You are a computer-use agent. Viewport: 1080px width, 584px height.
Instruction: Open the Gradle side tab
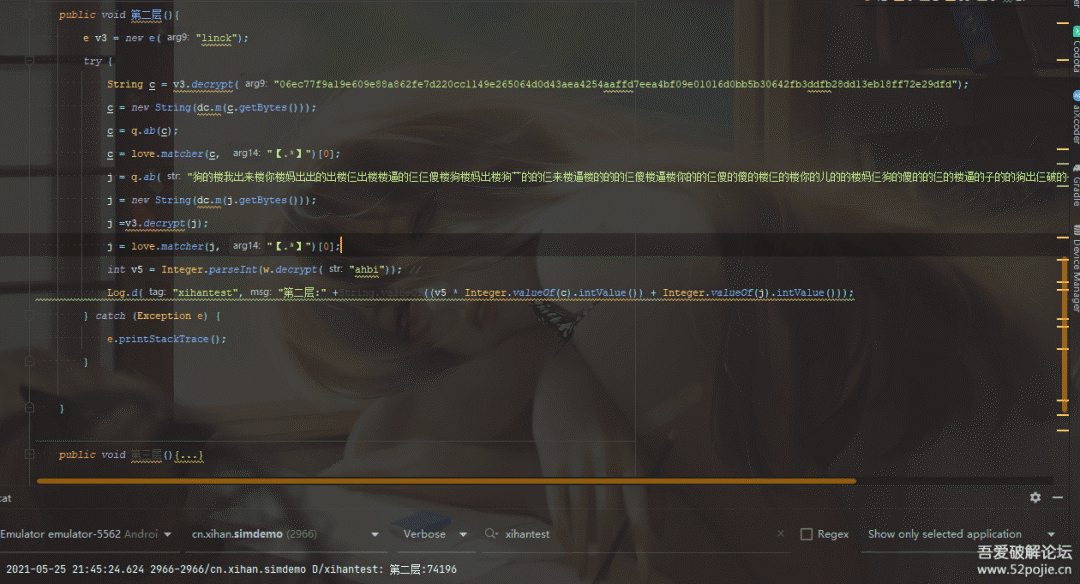(1076, 186)
